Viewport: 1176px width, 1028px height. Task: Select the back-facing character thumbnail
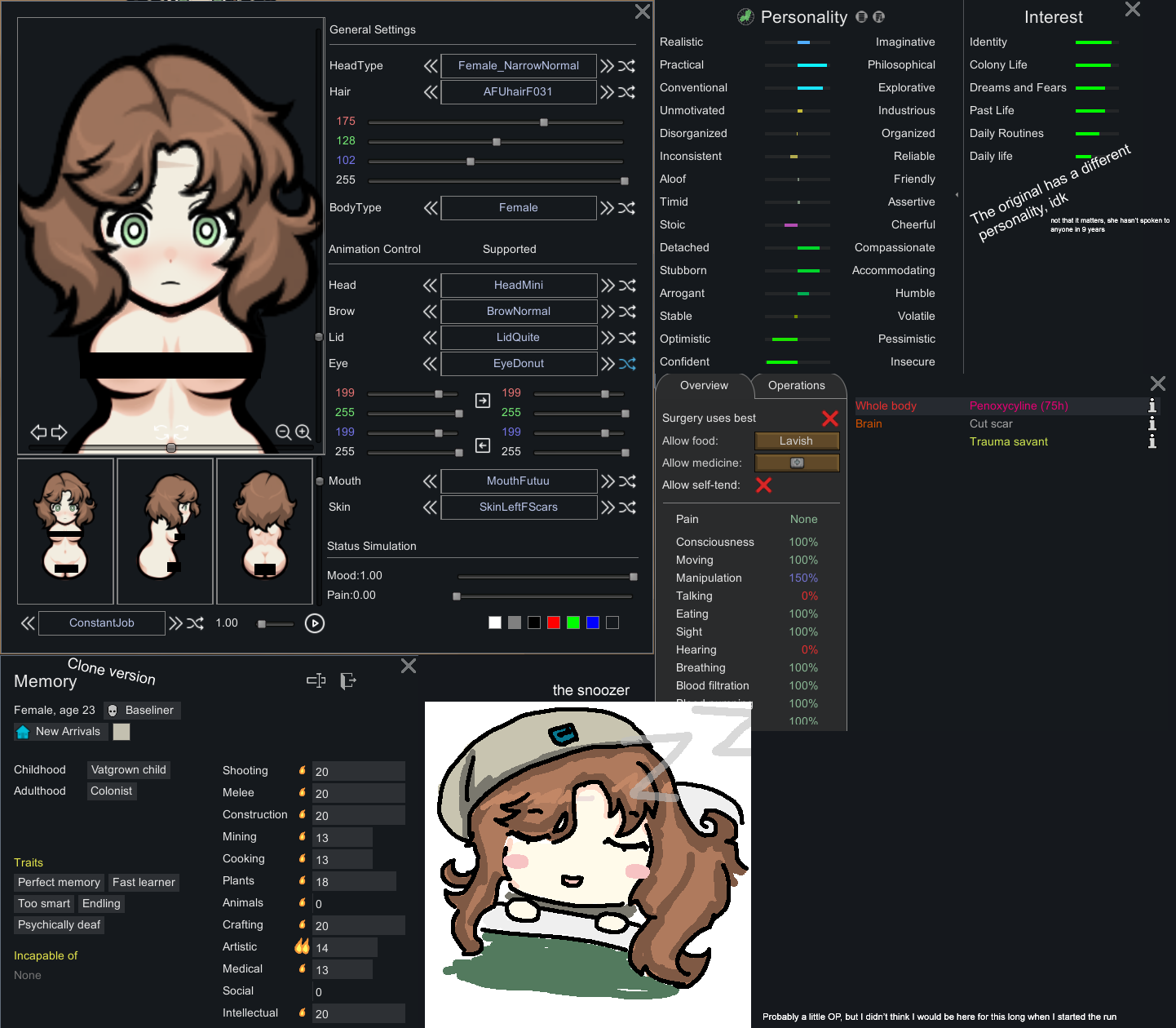click(x=264, y=531)
